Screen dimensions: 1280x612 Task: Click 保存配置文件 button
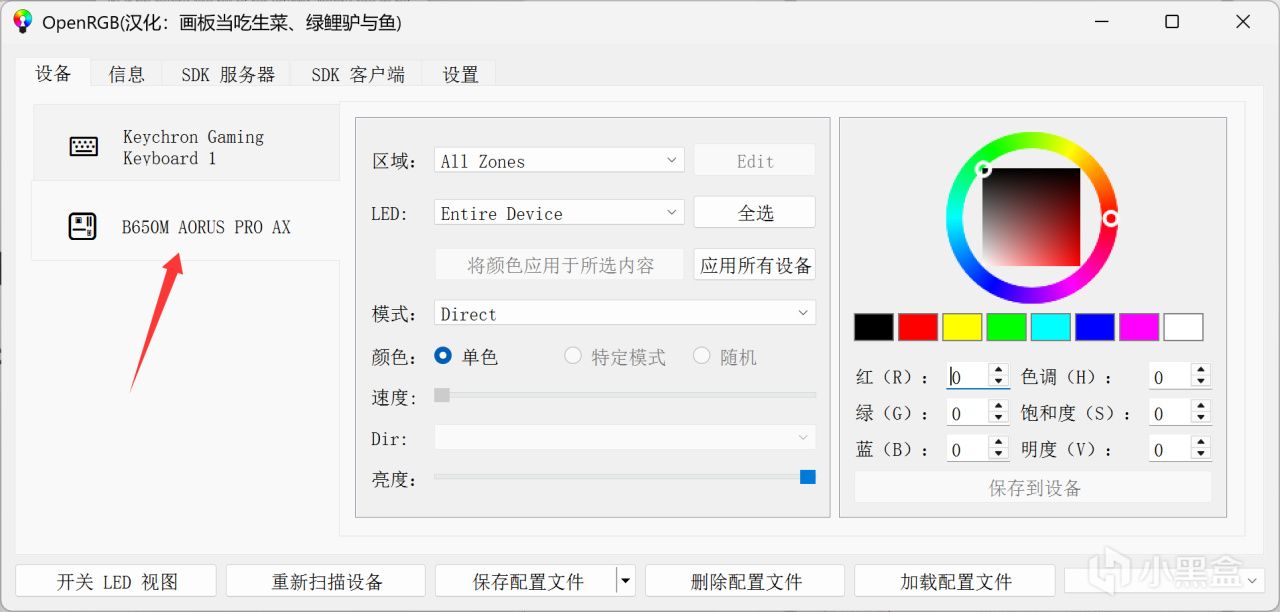(527, 581)
